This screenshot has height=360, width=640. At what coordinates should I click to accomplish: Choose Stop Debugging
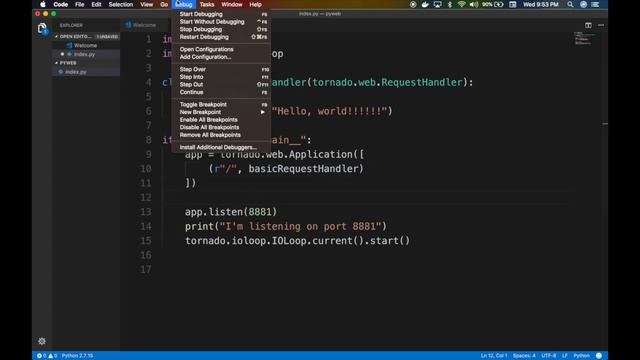click(x=221, y=29)
